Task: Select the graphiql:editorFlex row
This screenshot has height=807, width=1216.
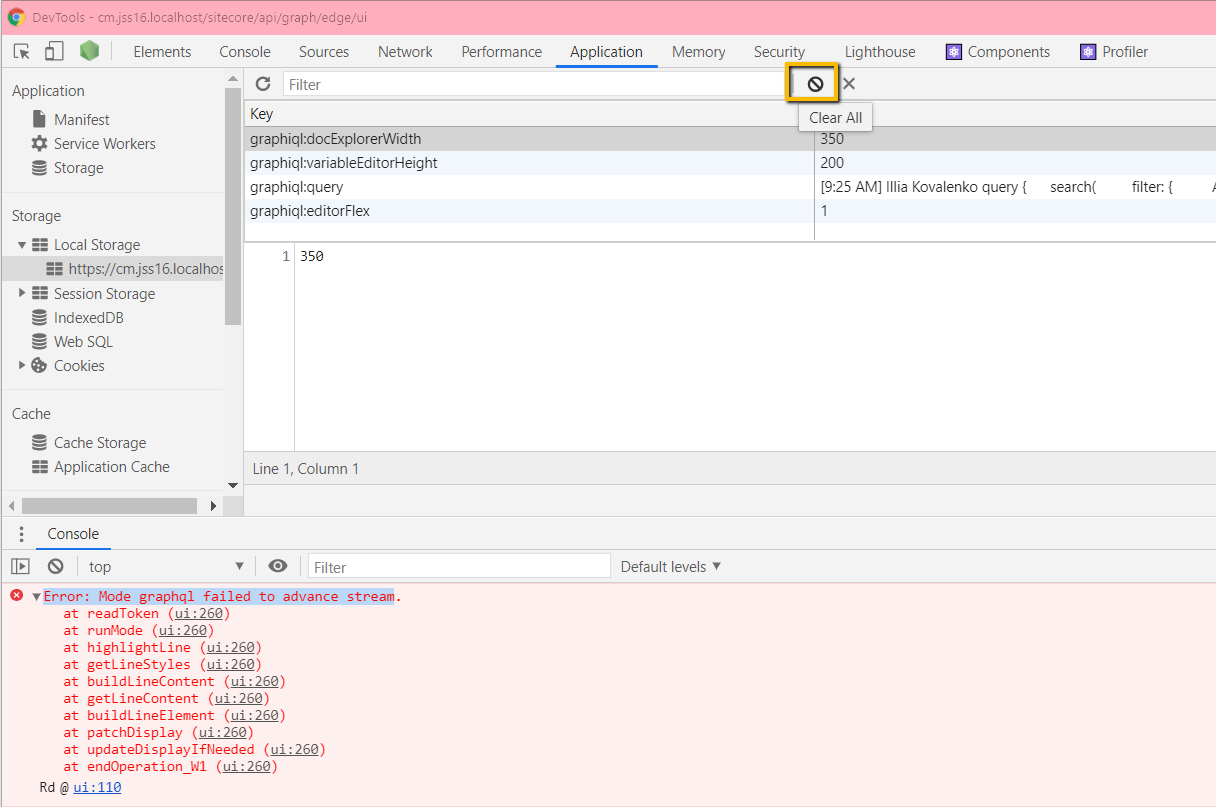Action: coord(730,211)
